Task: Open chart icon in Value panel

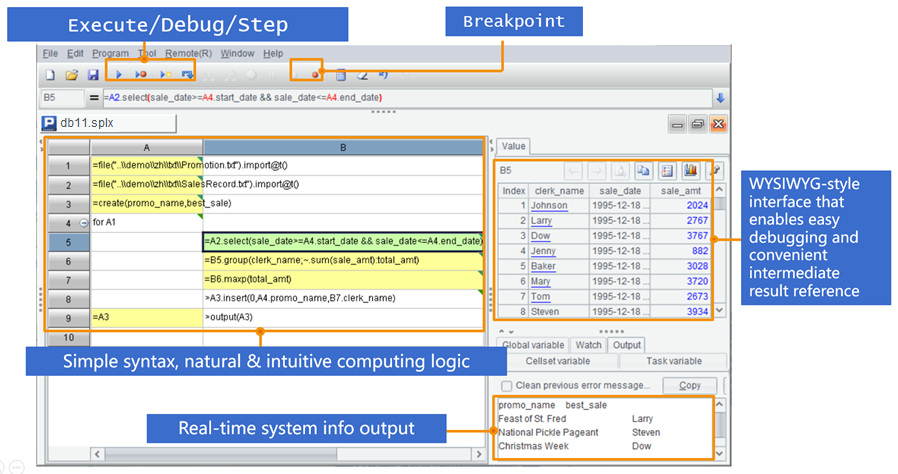Action: pyautogui.click(x=690, y=171)
